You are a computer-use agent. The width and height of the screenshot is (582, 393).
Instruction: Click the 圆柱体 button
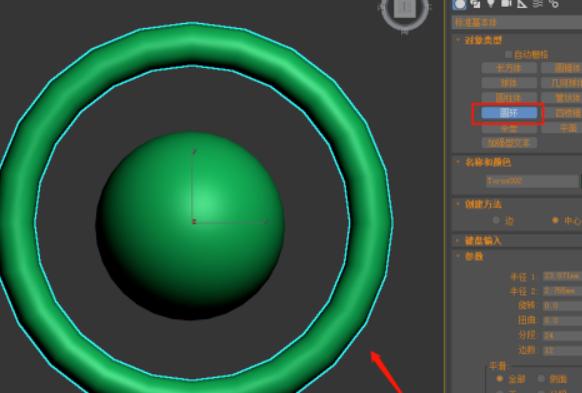509,98
